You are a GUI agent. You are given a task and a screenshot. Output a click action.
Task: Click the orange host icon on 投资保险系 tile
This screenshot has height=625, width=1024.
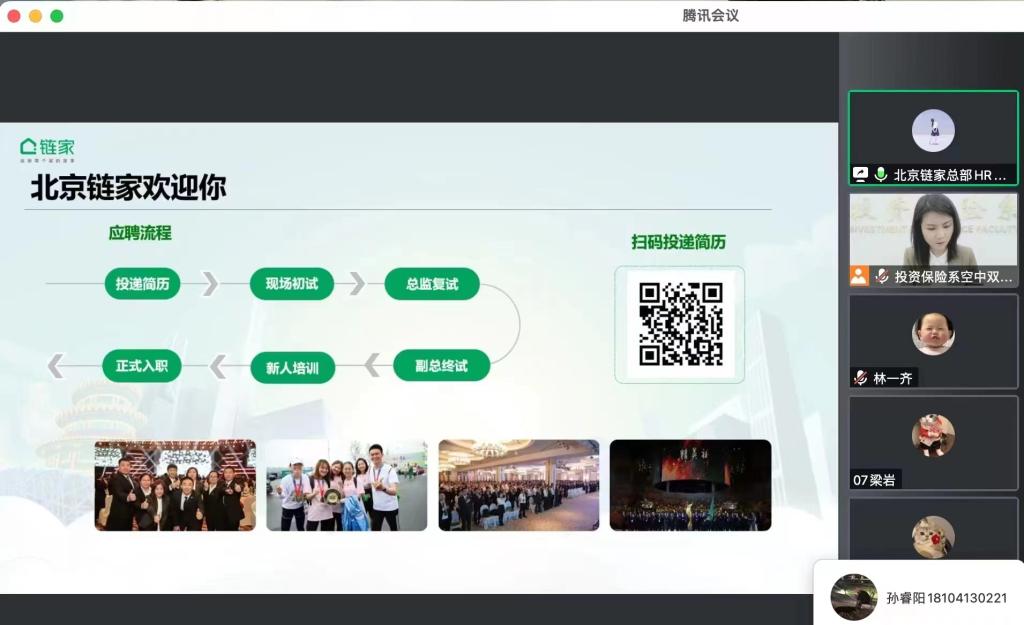[859, 276]
